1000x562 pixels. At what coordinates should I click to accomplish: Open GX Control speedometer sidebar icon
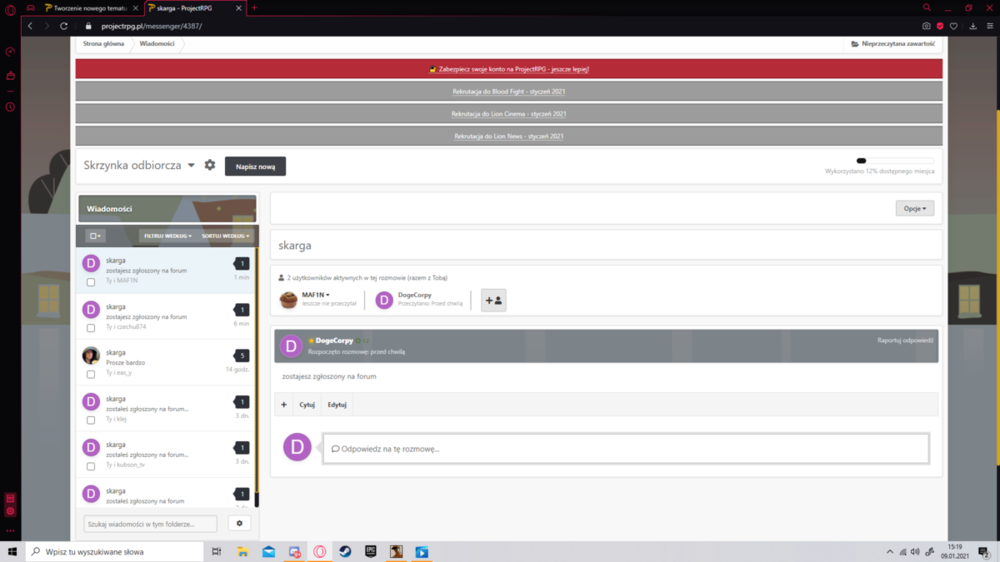pos(10,52)
